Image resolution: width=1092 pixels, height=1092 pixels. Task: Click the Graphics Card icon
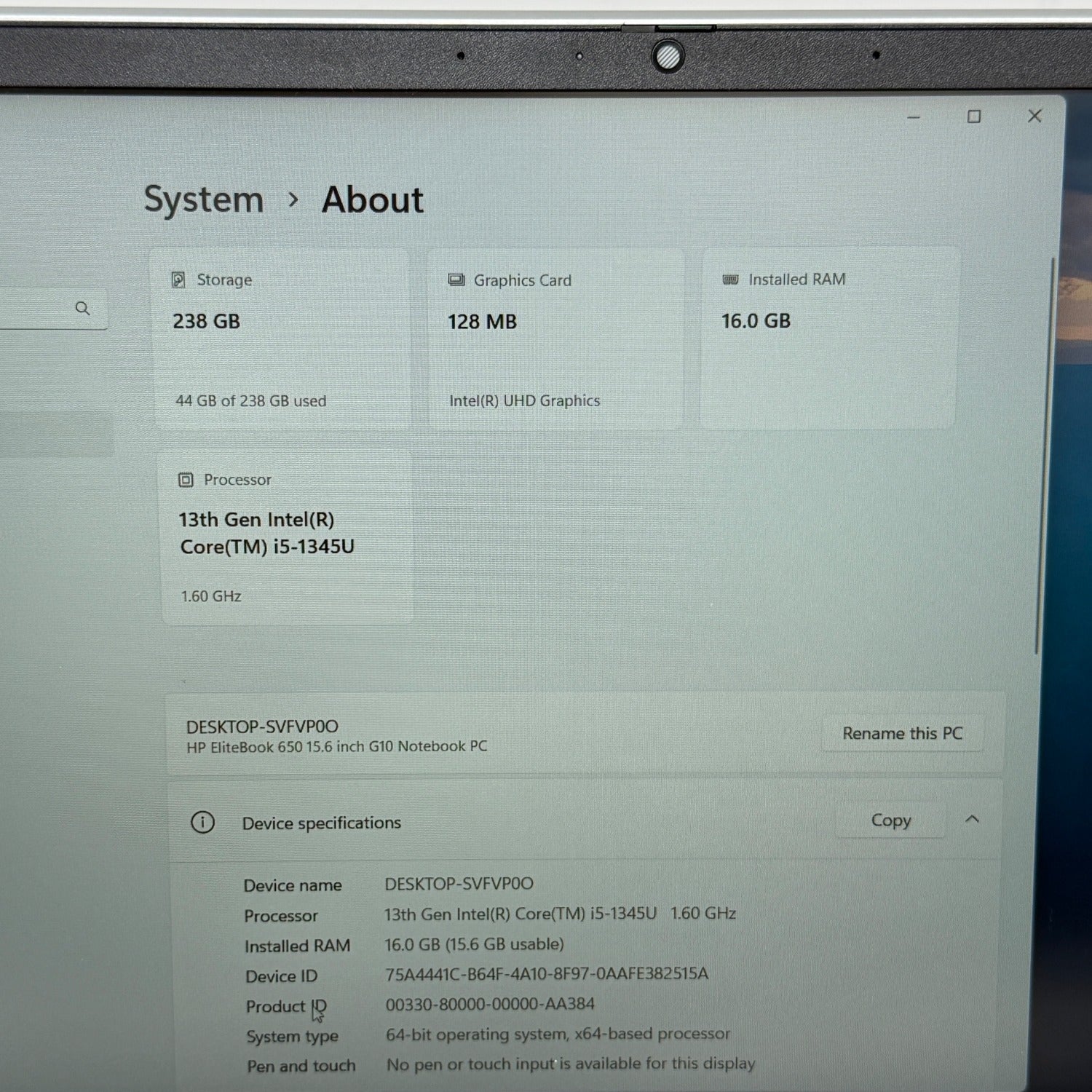pyautogui.click(x=456, y=280)
